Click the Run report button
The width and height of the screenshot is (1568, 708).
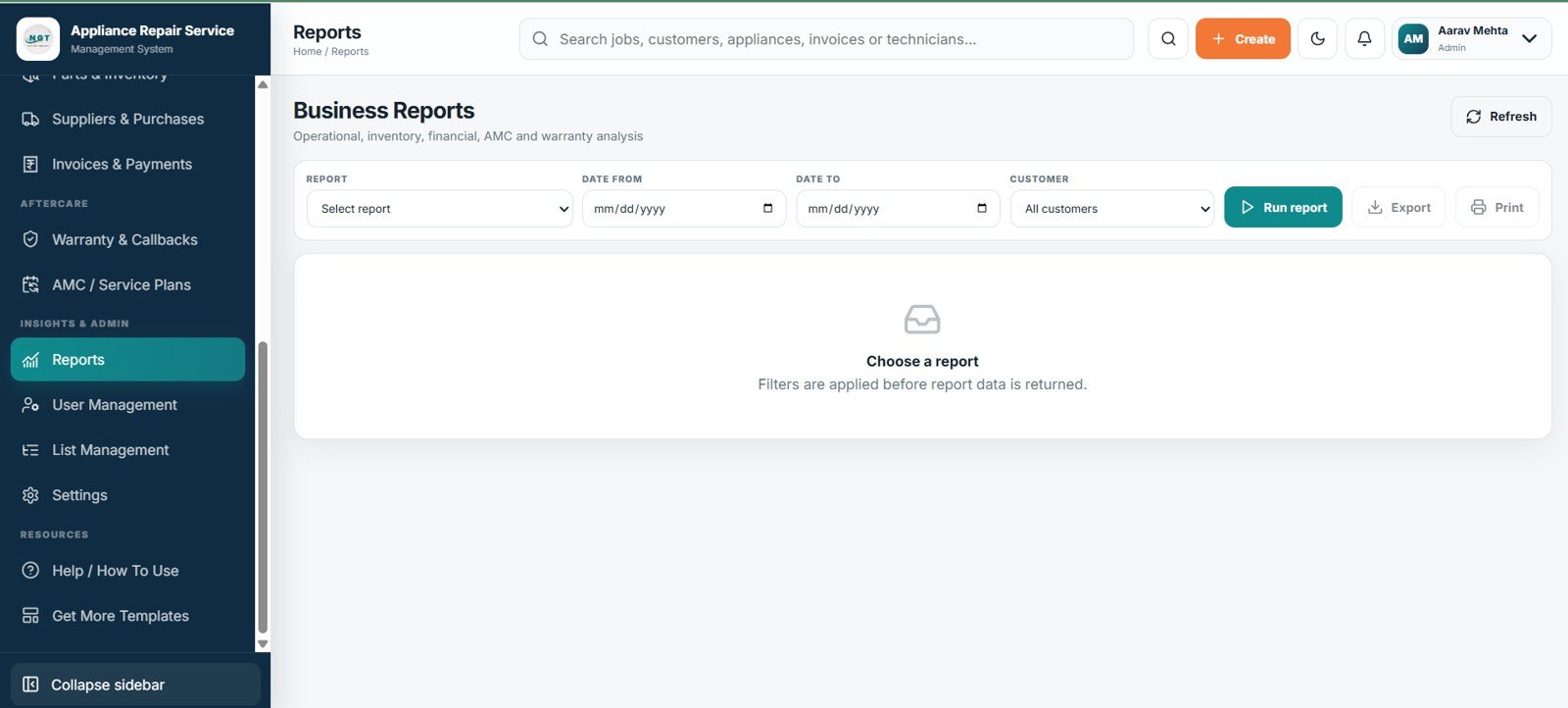pos(1283,207)
